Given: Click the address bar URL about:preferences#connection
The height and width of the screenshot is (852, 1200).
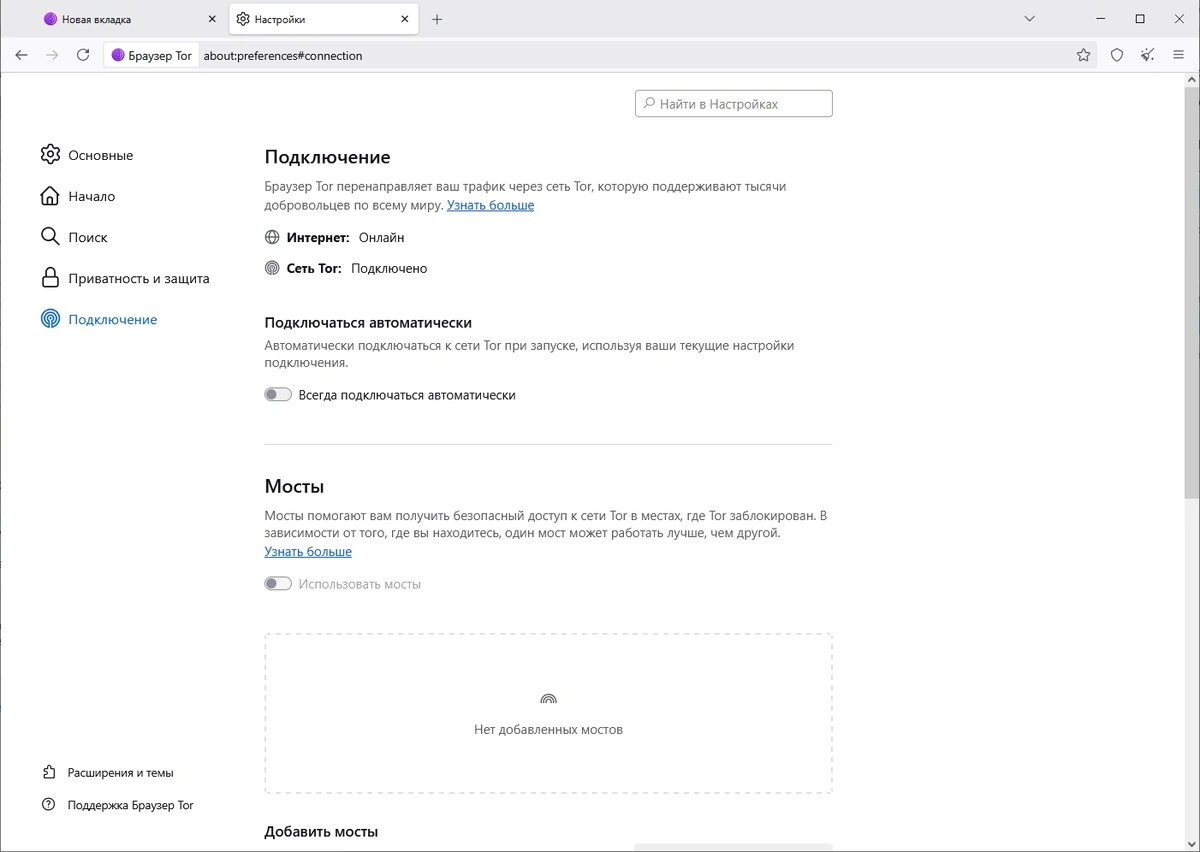Looking at the screenshot, I should (283, 56).
